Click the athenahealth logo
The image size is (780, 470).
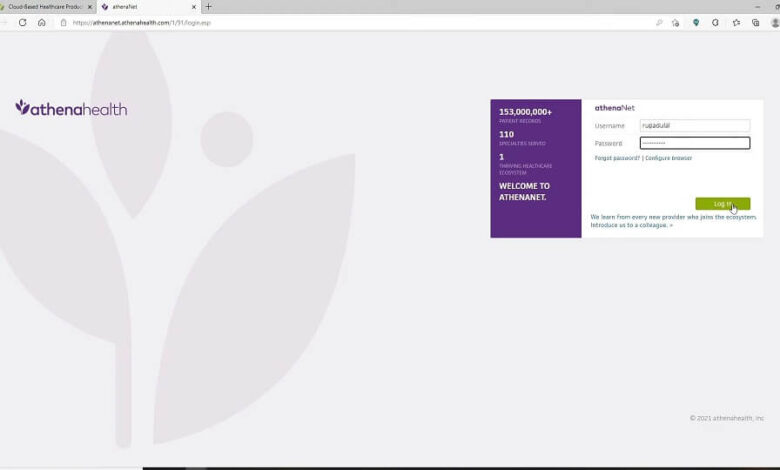click(x=71, y=108)
